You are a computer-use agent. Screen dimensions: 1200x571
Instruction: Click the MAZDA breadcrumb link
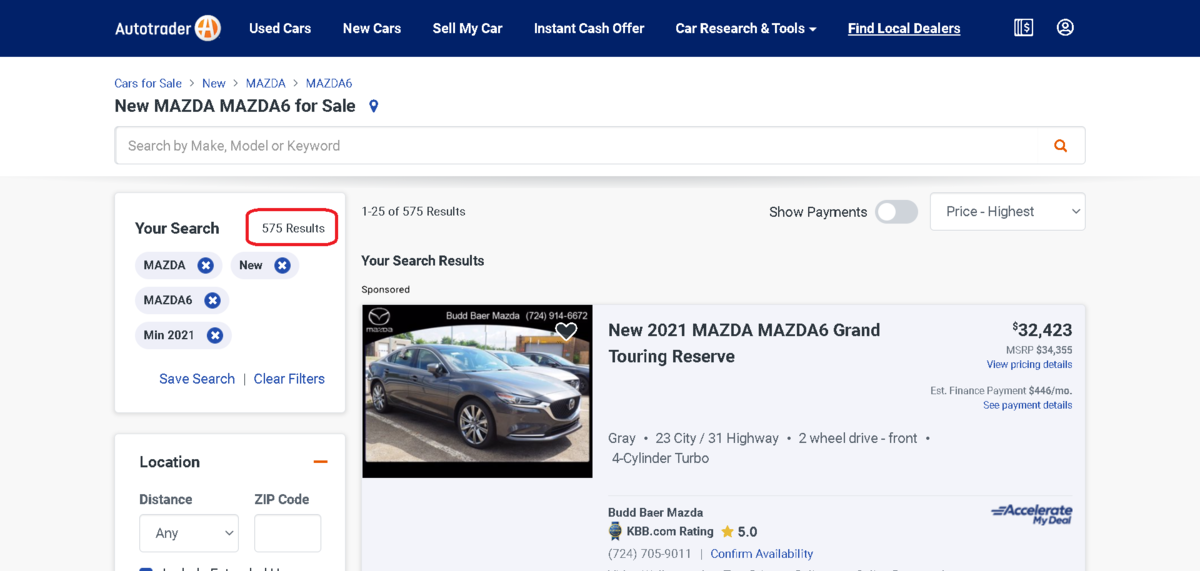(x=266, y=83)
